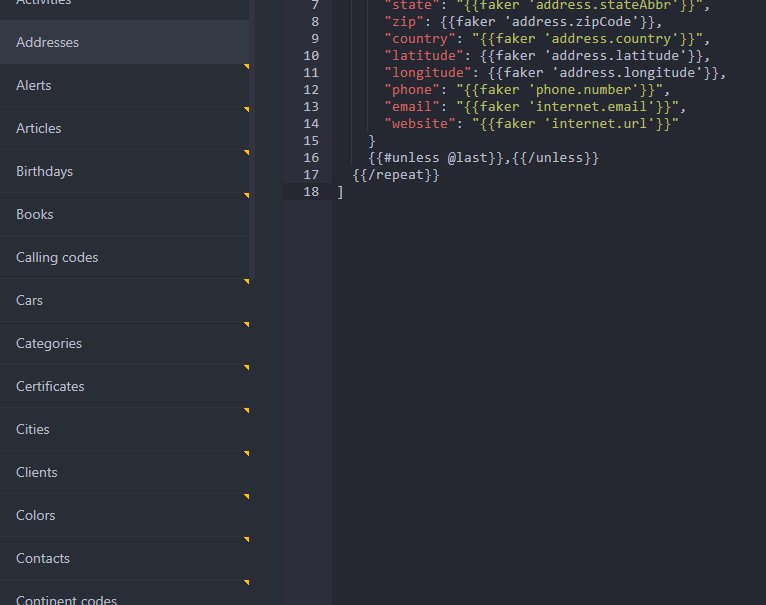Click the yellow corner marker on Alerts row
The width and height of the screenshot is (766, 605).
click(246, 67)
